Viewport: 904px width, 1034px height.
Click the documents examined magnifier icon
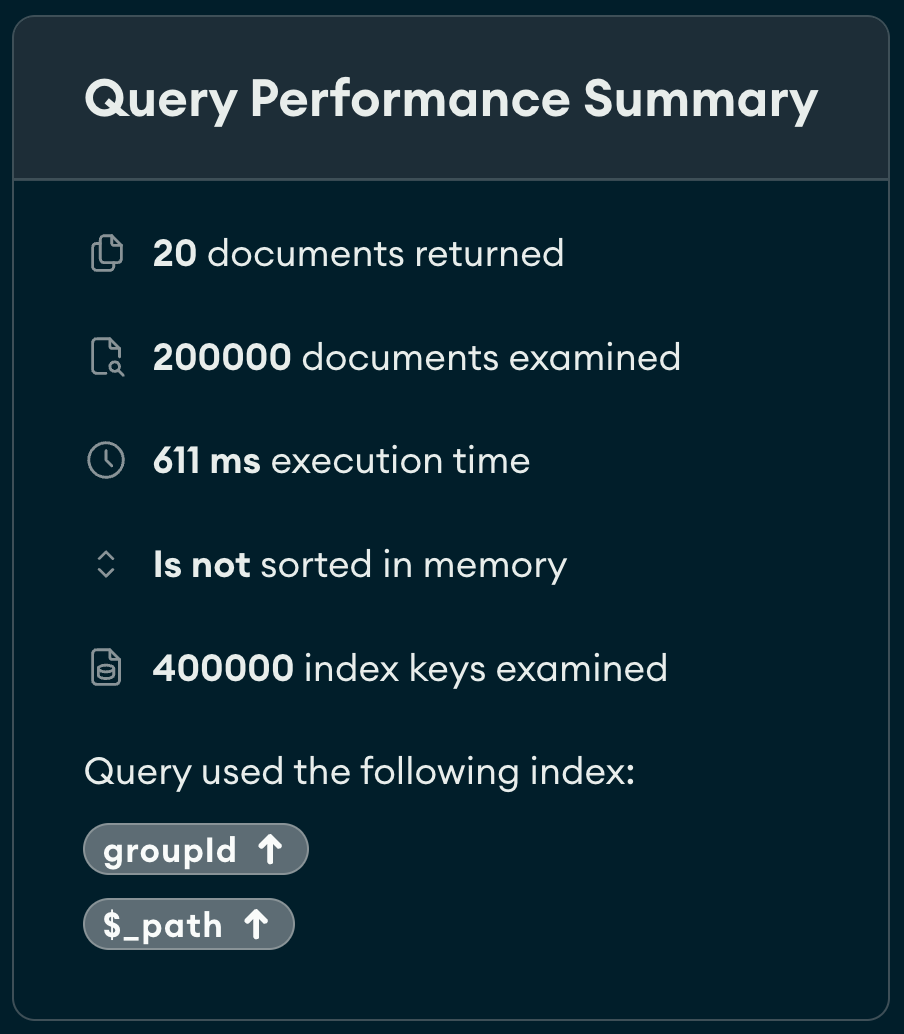tap(106, 357)
